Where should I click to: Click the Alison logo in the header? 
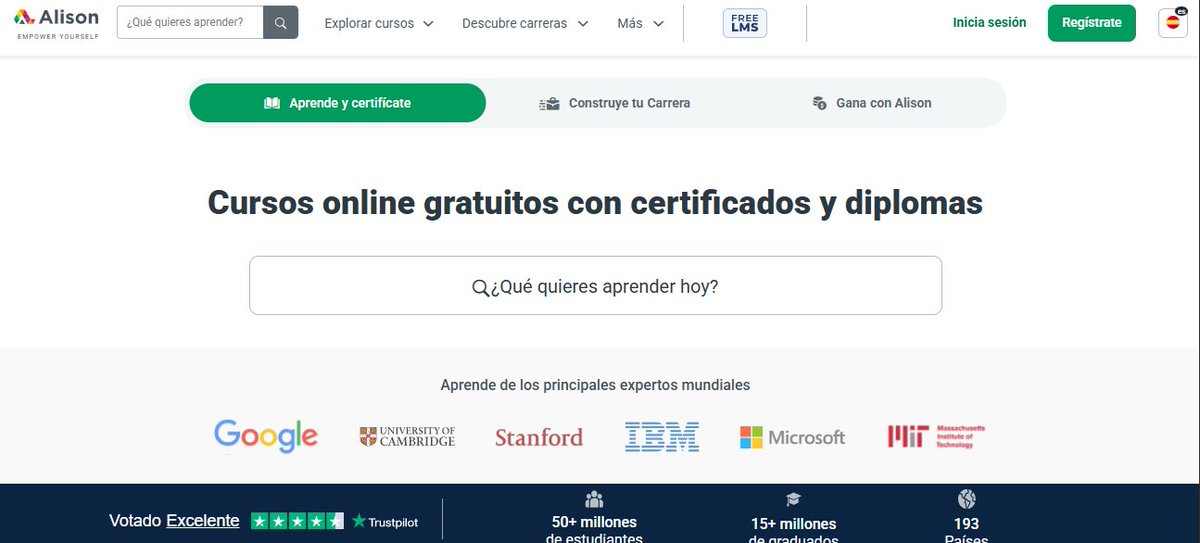click(x=57, y=22)
